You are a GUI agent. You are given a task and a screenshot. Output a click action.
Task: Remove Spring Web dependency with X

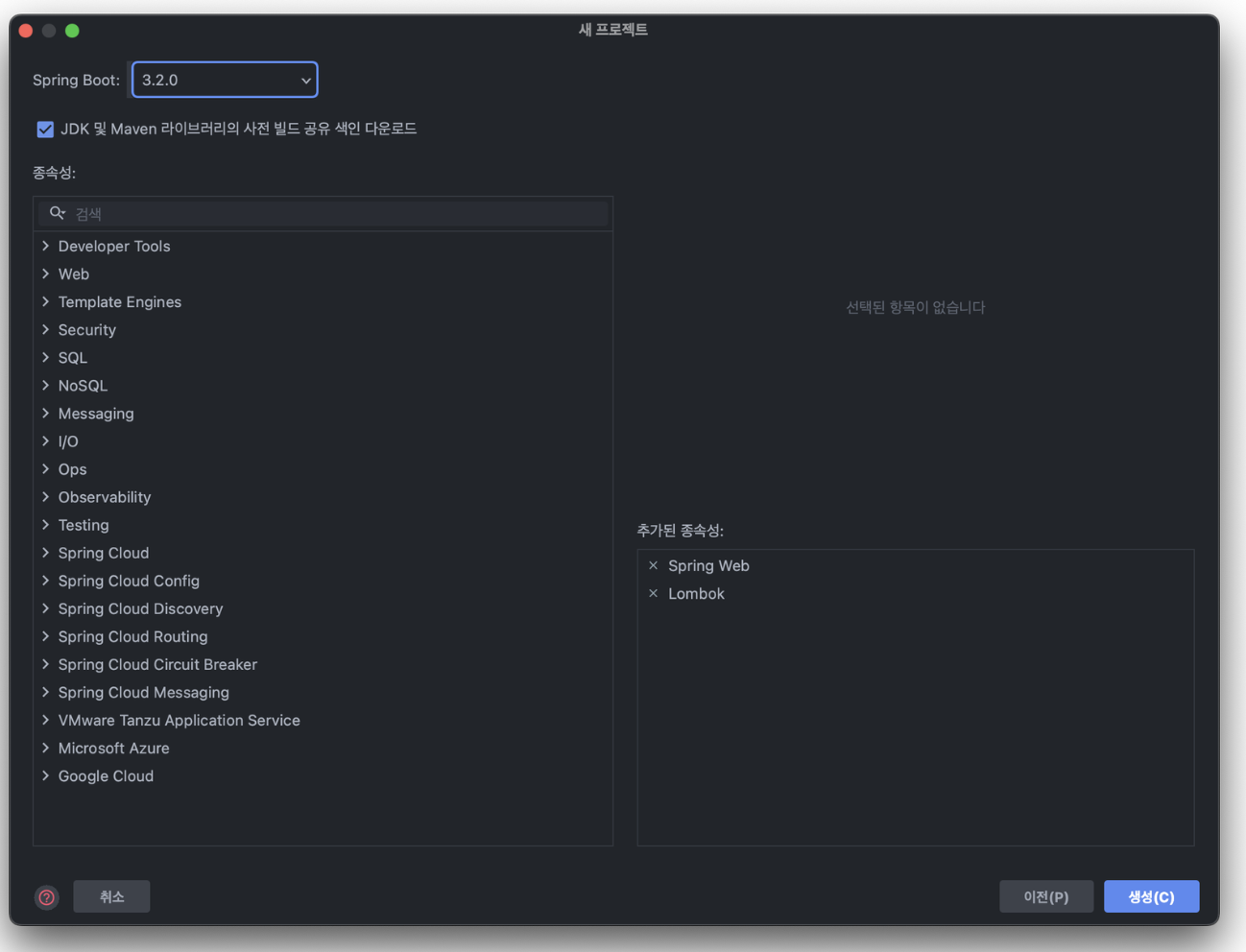click(x=654, y=566)
